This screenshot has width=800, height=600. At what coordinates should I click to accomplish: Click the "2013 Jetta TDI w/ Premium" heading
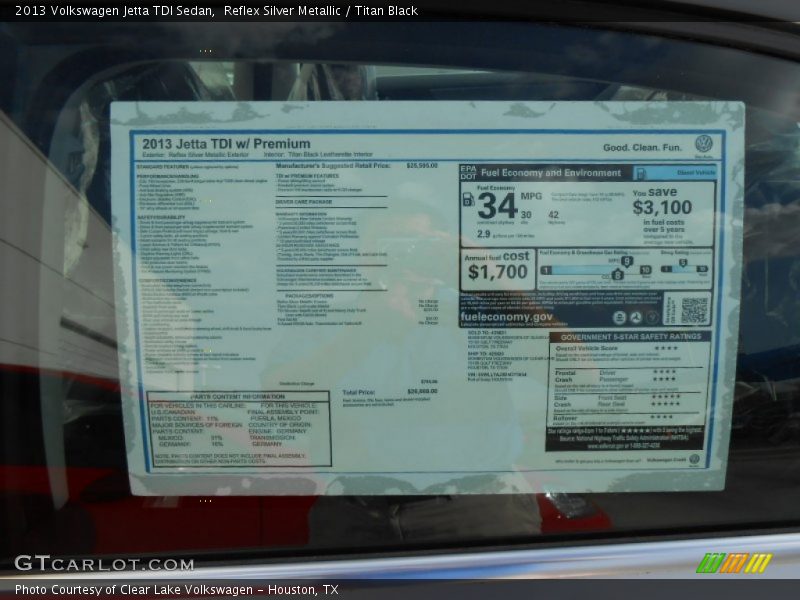coord(226,144)
